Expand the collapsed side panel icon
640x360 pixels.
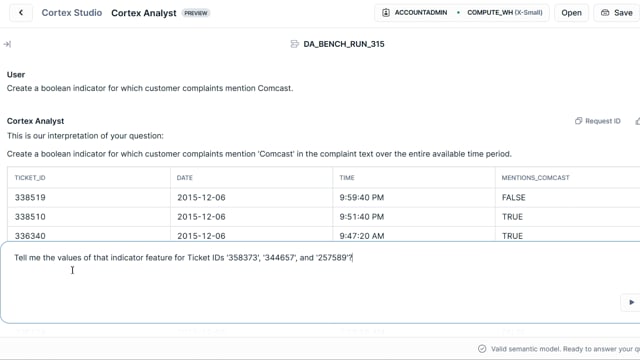tap(7, 44)
